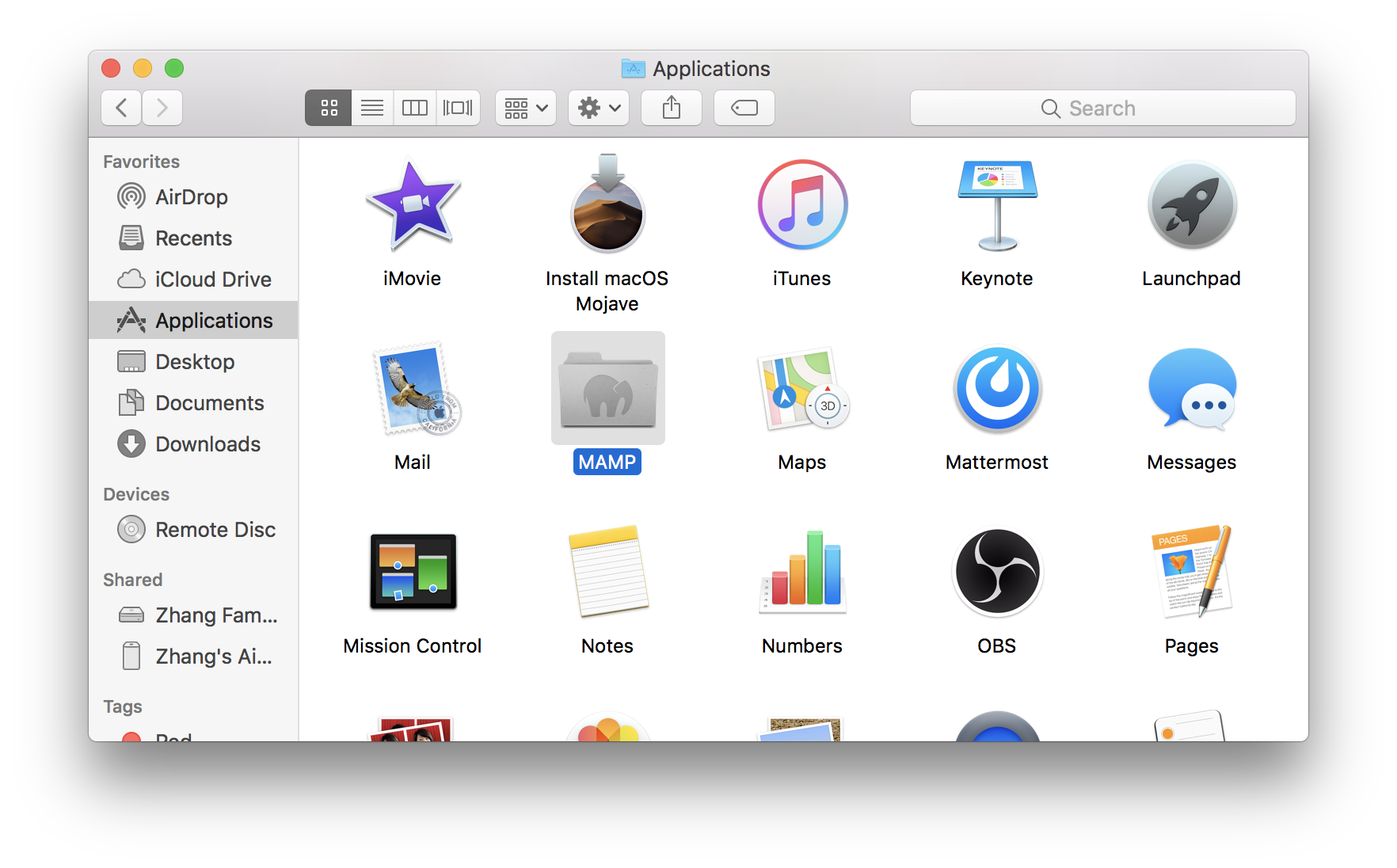Select the MAMP folder
The width and height of the screenshot is (1397, 868).
point(607,389)
